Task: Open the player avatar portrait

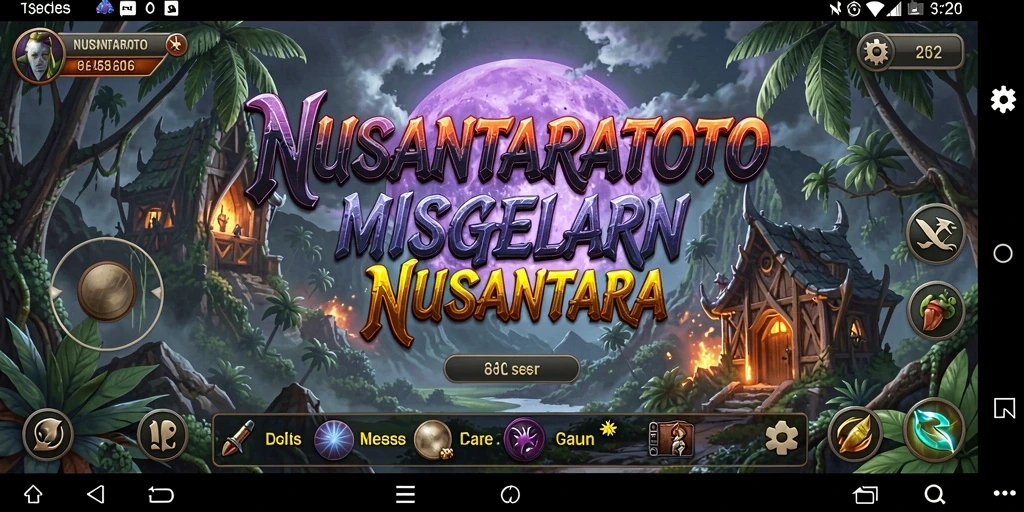Action: click(x=39, y=56)
